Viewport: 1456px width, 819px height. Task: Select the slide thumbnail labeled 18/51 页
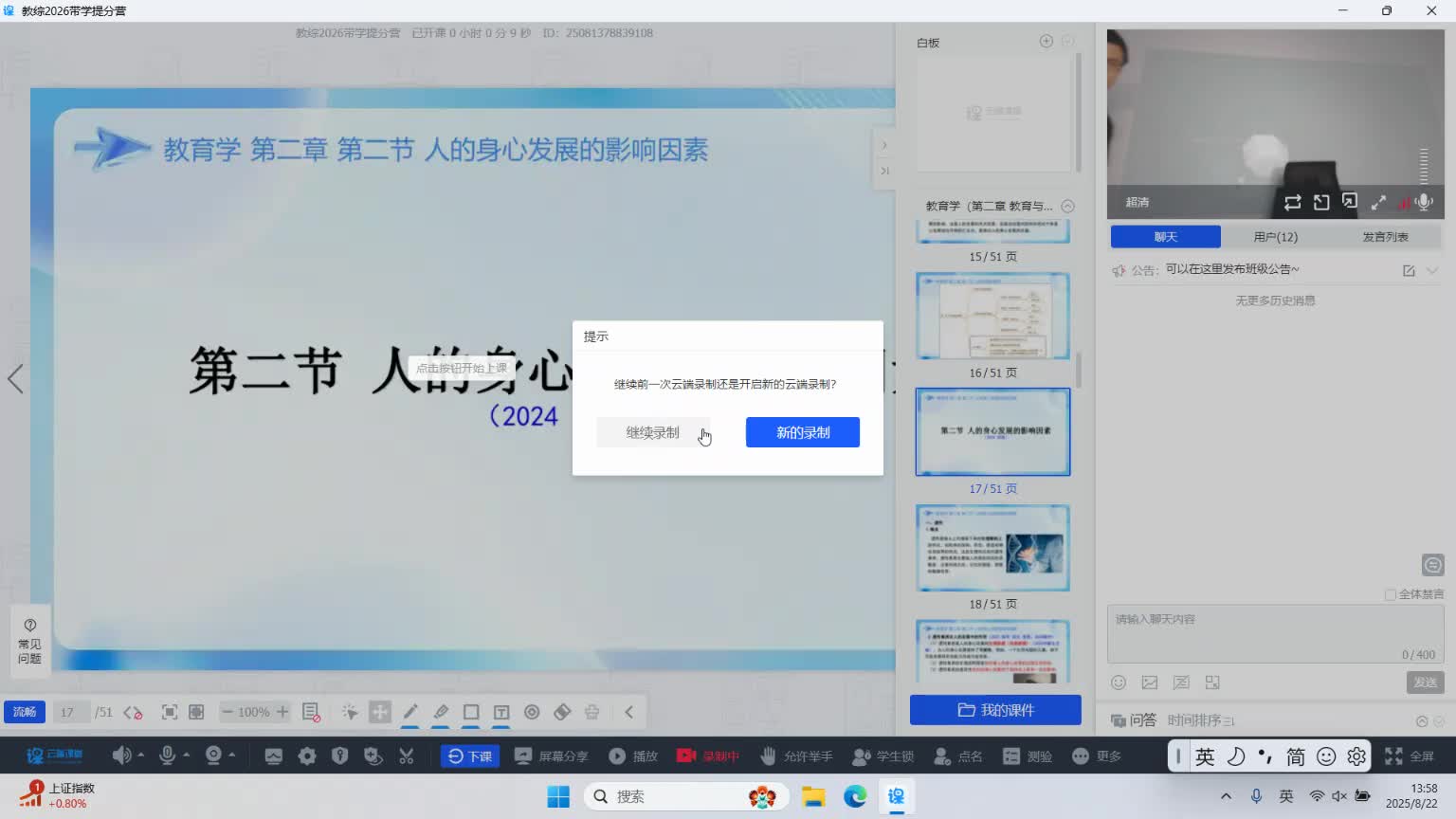[992, 547]
